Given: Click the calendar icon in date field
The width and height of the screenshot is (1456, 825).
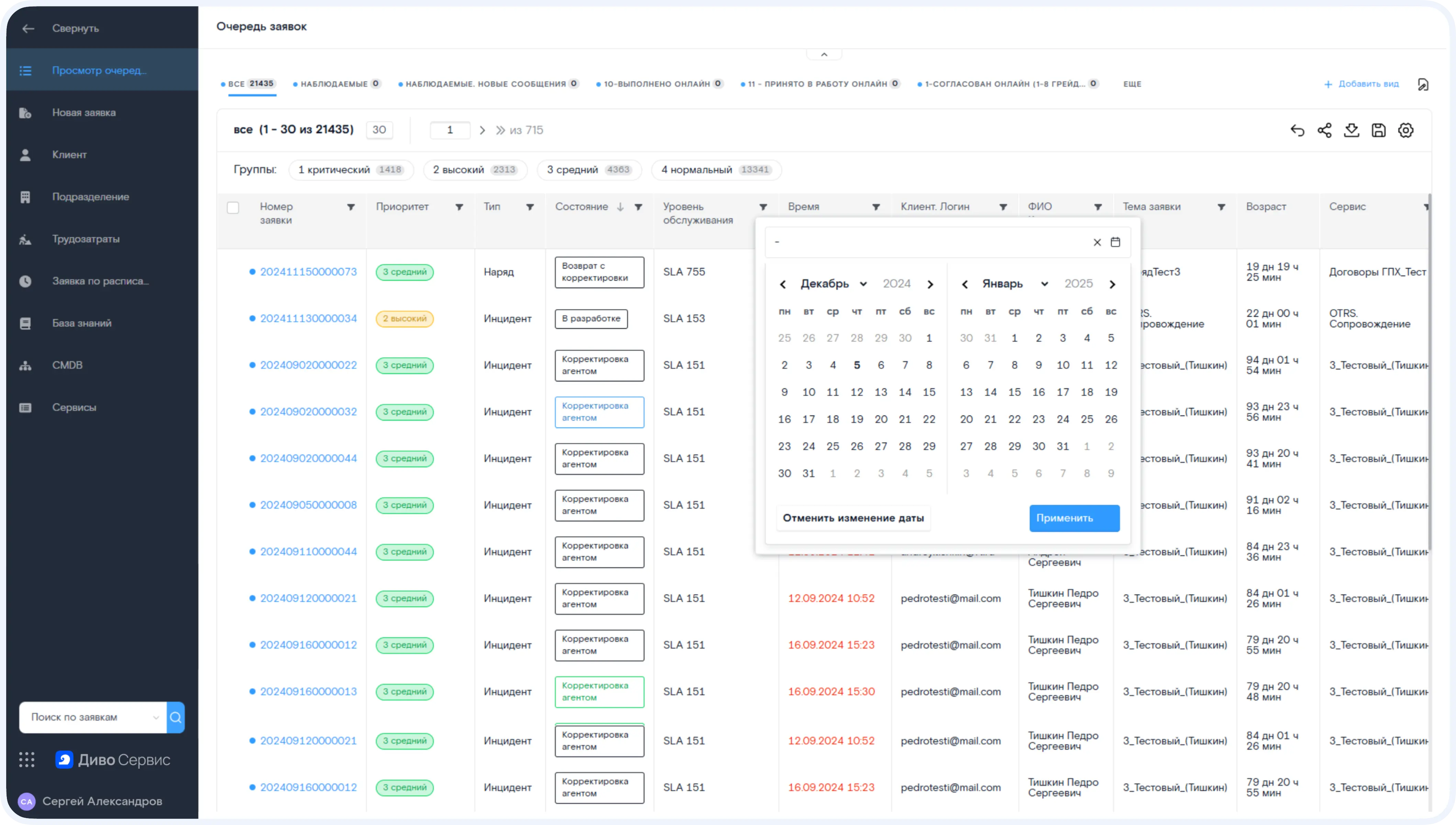Looking at the screenshot, I should [1115, 242].
